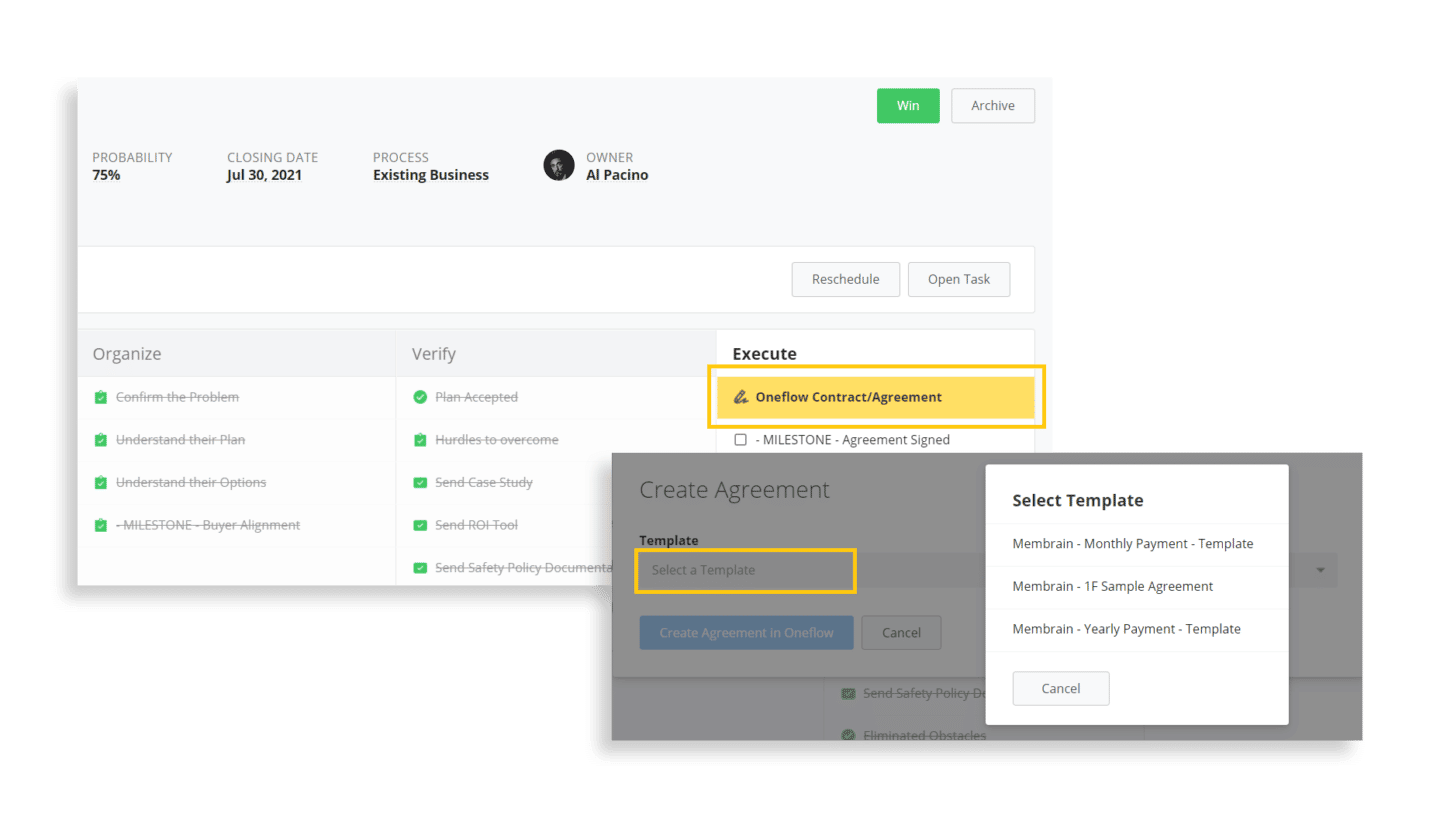This screenshot has height=818, width=1440.
Task: Select Membrain - 1F Sample Agreement
Action: (1112, 587)
